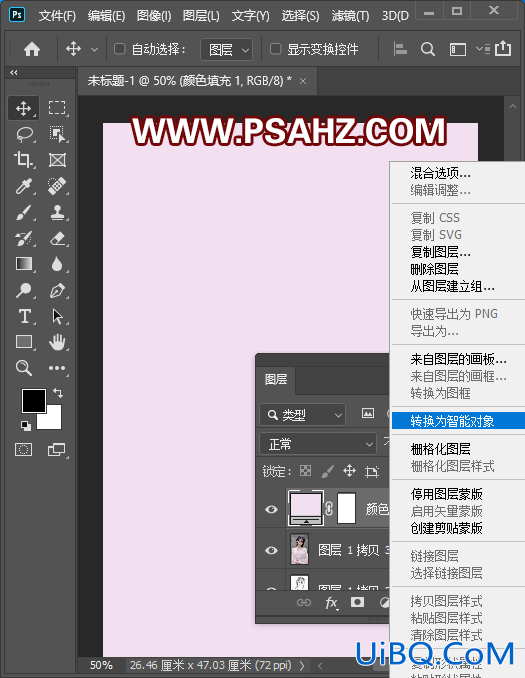
Task: Select the Clone Stamp tool
Action: (57, 212)
